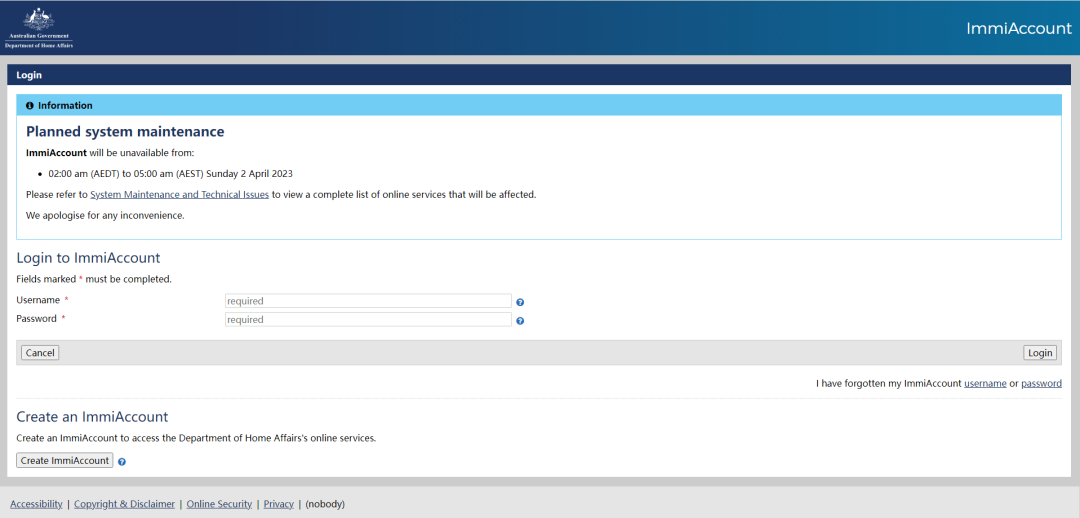Click the Information header info icon
Viewport: 1080px width, 518px height.
30,105
